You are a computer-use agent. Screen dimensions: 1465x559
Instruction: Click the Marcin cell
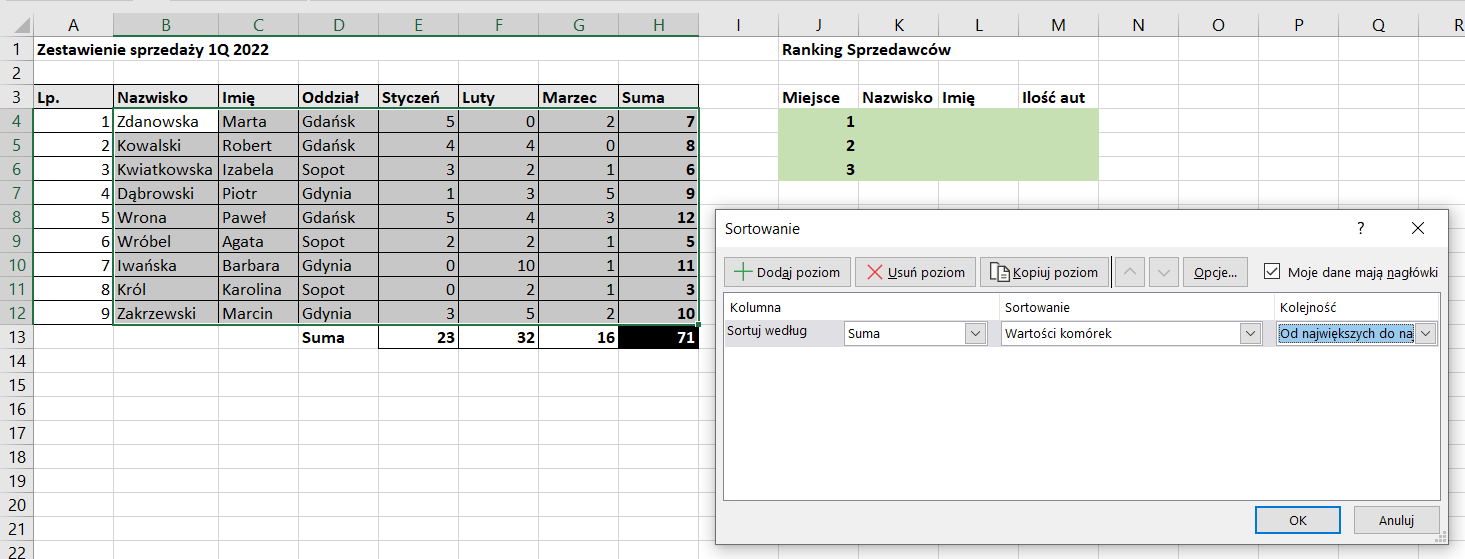(258, 313)
